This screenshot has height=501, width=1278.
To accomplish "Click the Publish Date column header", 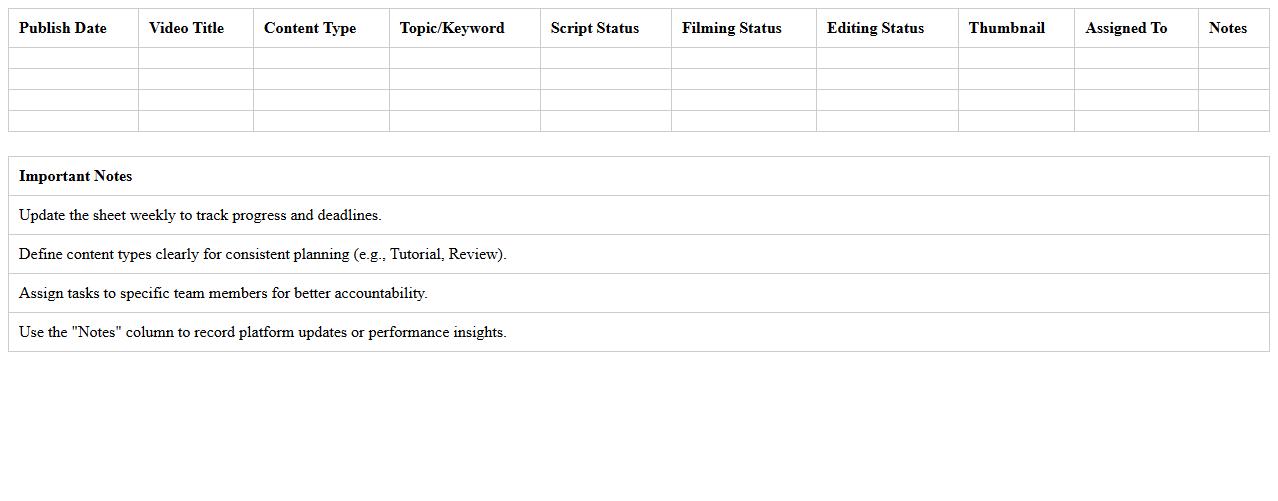I will click(63, 28).
